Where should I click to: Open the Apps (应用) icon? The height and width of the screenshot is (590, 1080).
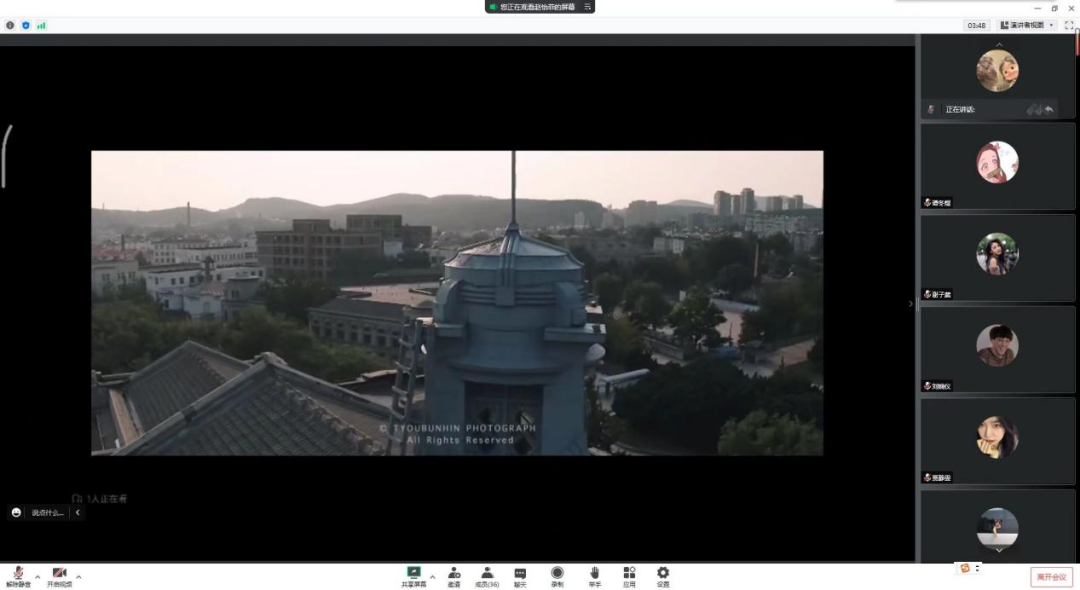click(629, 575)
